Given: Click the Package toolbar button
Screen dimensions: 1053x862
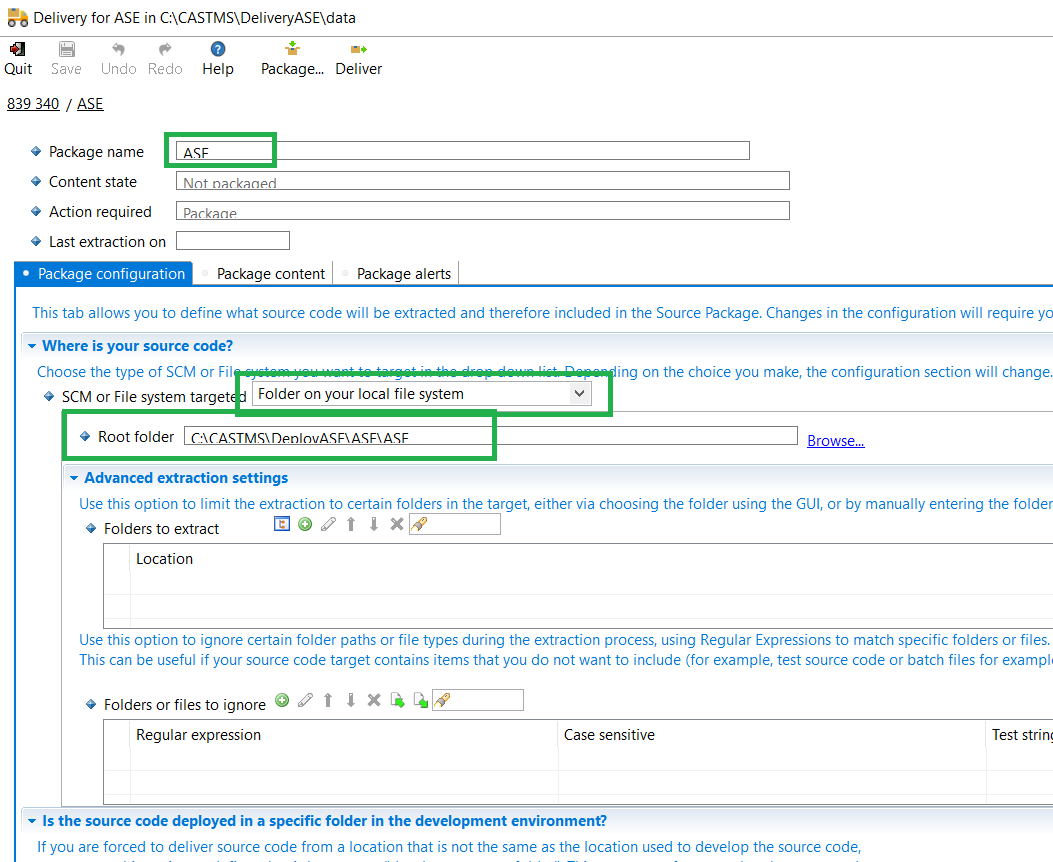Looking at the screenshot, I should pos(292,58).
